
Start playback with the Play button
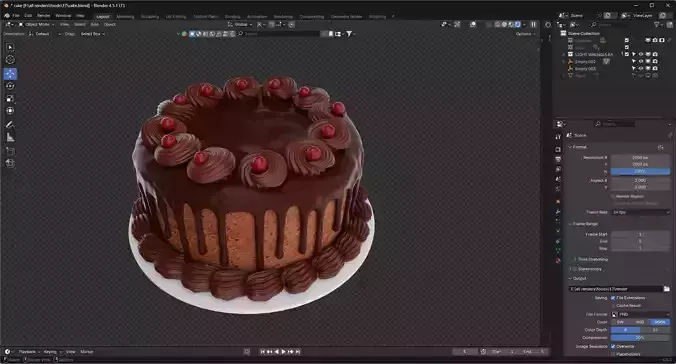pyautogui.click(x=284, y=352)
